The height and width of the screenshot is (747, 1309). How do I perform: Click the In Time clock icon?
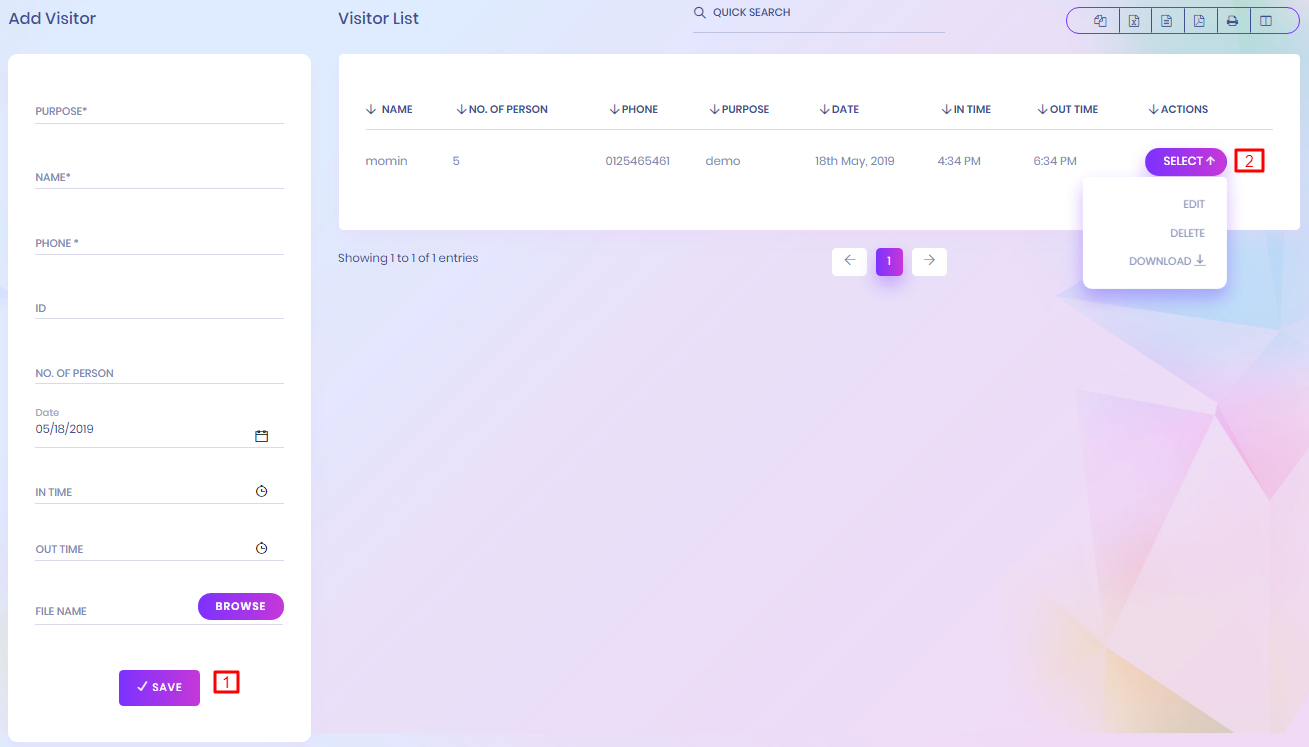point(261,491)
